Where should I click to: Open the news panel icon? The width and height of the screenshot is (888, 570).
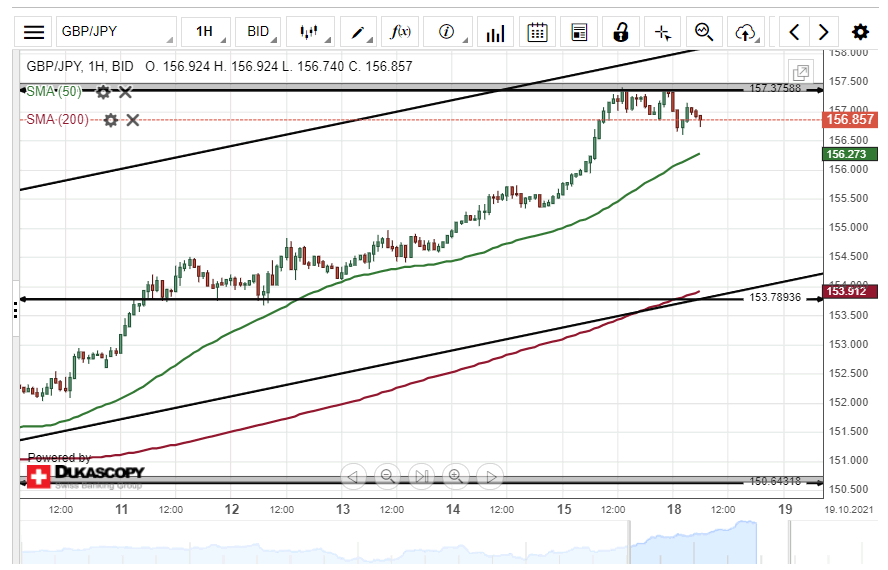(x=579, y=32)
